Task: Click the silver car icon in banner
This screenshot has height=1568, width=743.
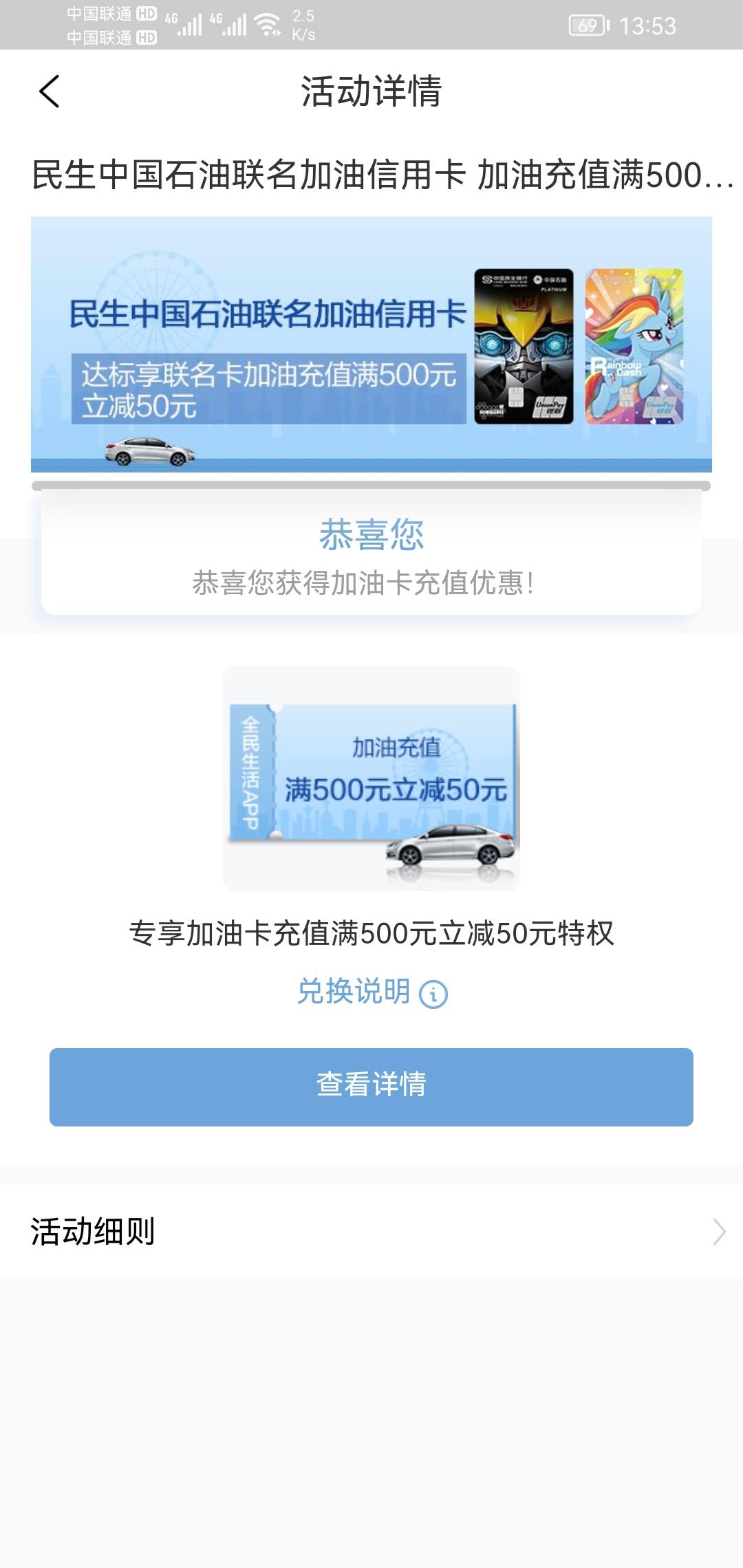Action: (x=149, y=450)
